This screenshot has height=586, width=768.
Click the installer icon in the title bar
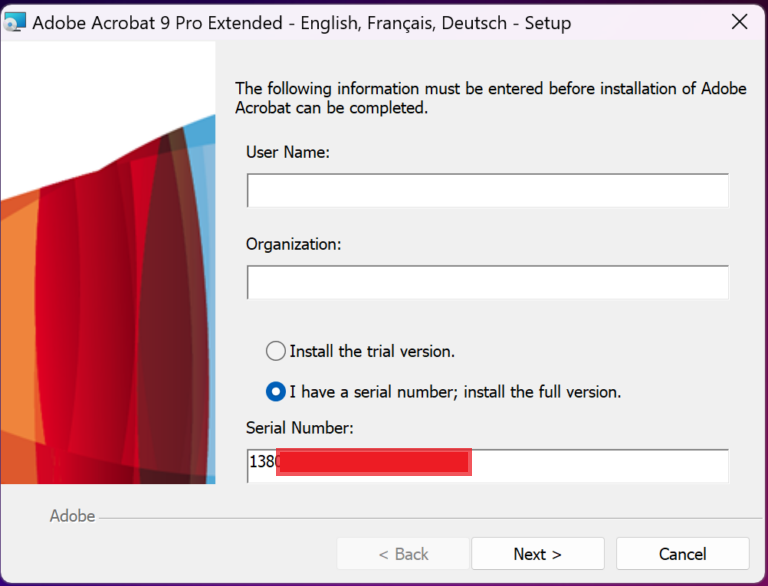click(x=15, y=22)
